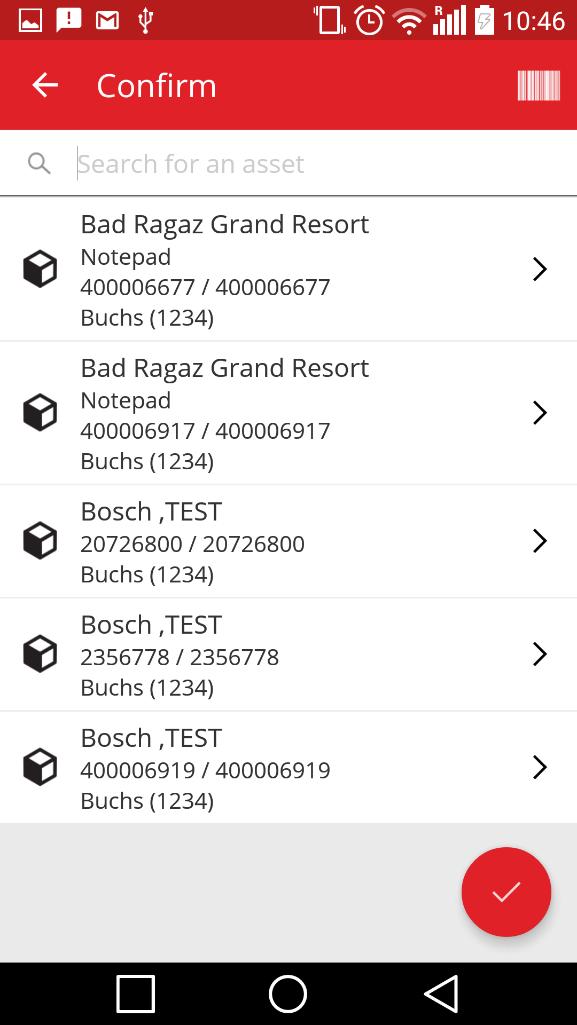This screenshot has width=577, height=1025.
Task: Open chevron for Bosch 400006919
Action: (539, 767)
